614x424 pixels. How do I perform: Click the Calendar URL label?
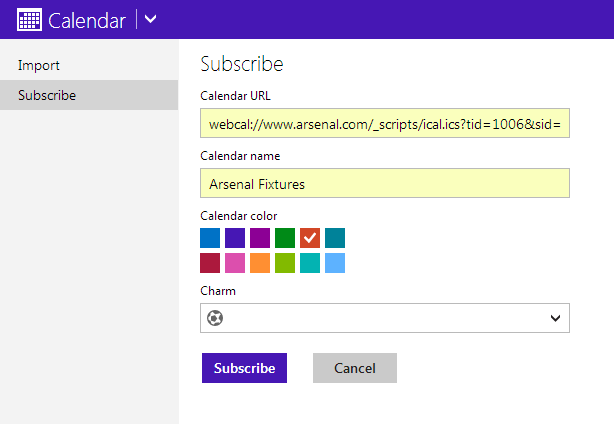pyautogui.click(x=235, y=96)
